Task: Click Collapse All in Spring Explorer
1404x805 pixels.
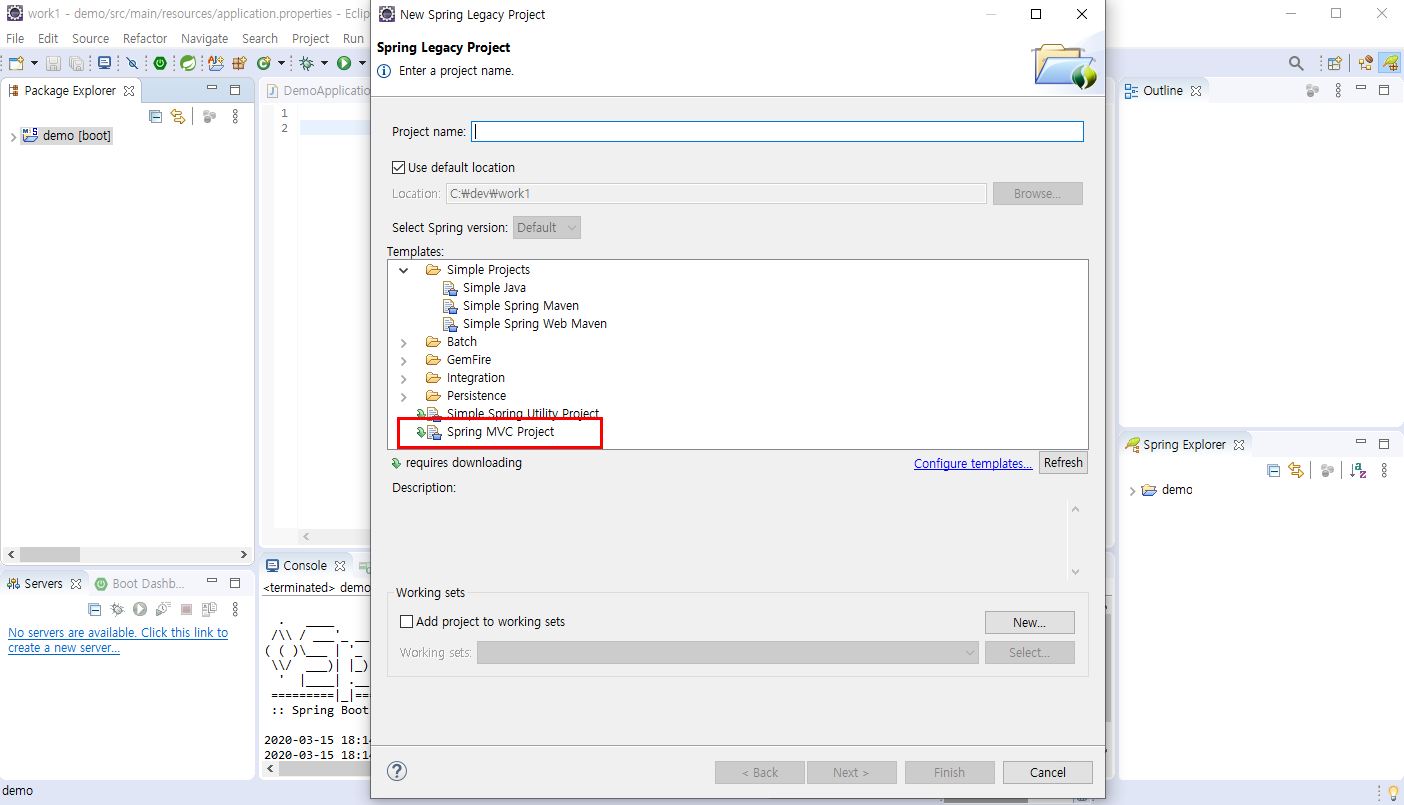Action: click(1274, 470)
